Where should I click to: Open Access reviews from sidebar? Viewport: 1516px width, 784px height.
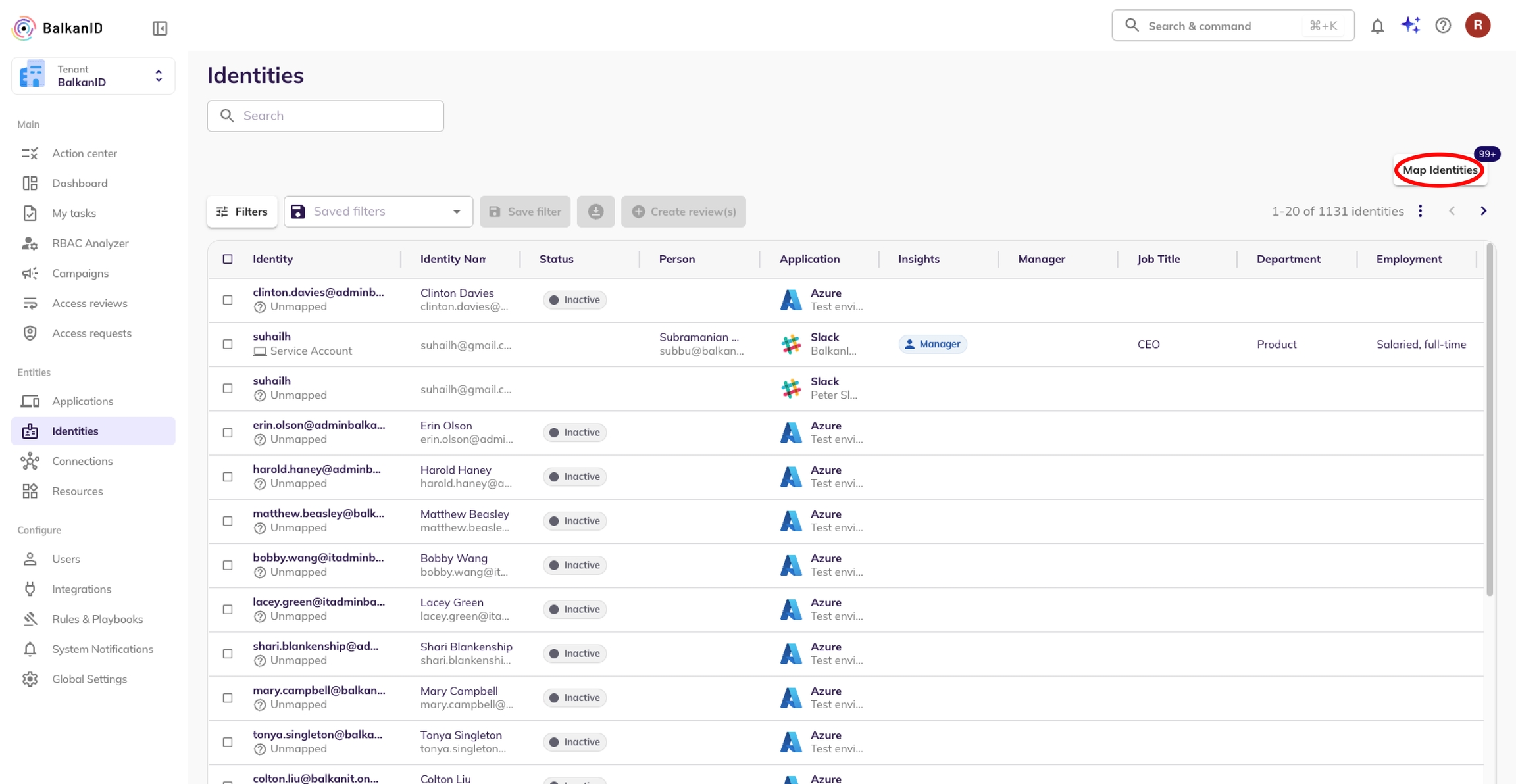click(89, 303)
